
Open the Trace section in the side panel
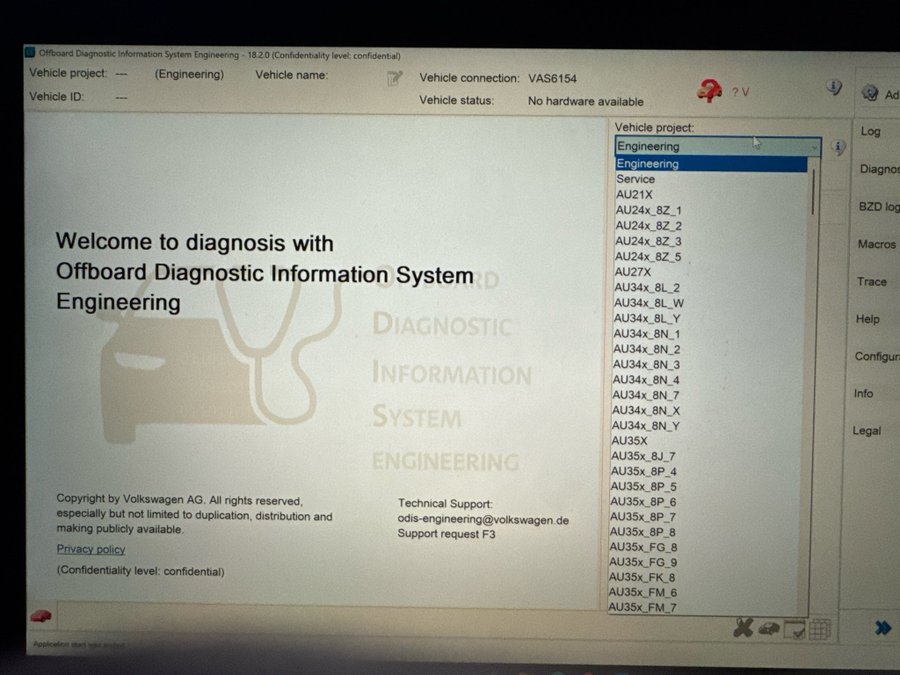(x=871, y=282)
